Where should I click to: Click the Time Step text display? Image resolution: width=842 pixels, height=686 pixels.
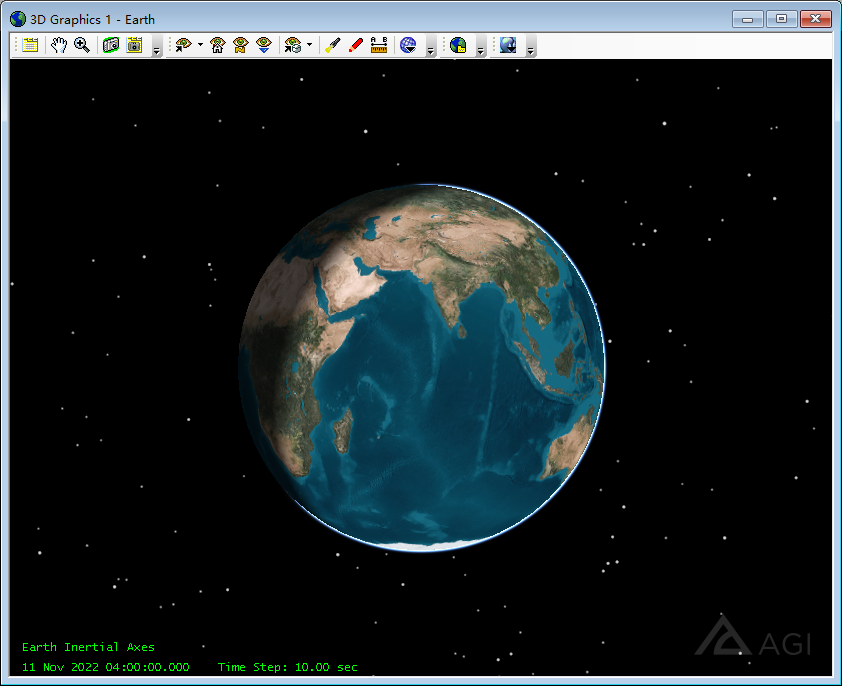[289, 665]
